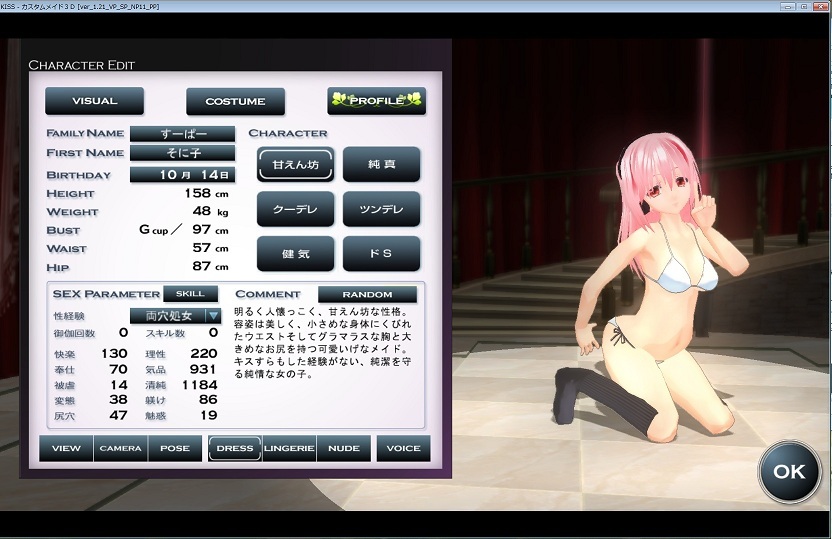Switch to the VISUAL tab
This screenshot has height=539, width=832.
coord(94,101)
